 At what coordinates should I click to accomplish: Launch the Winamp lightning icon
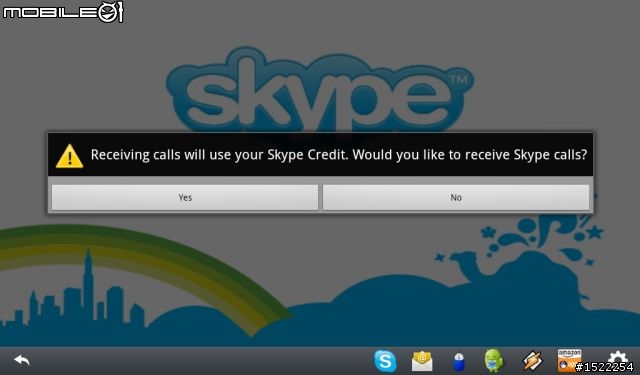pos(532,361)
